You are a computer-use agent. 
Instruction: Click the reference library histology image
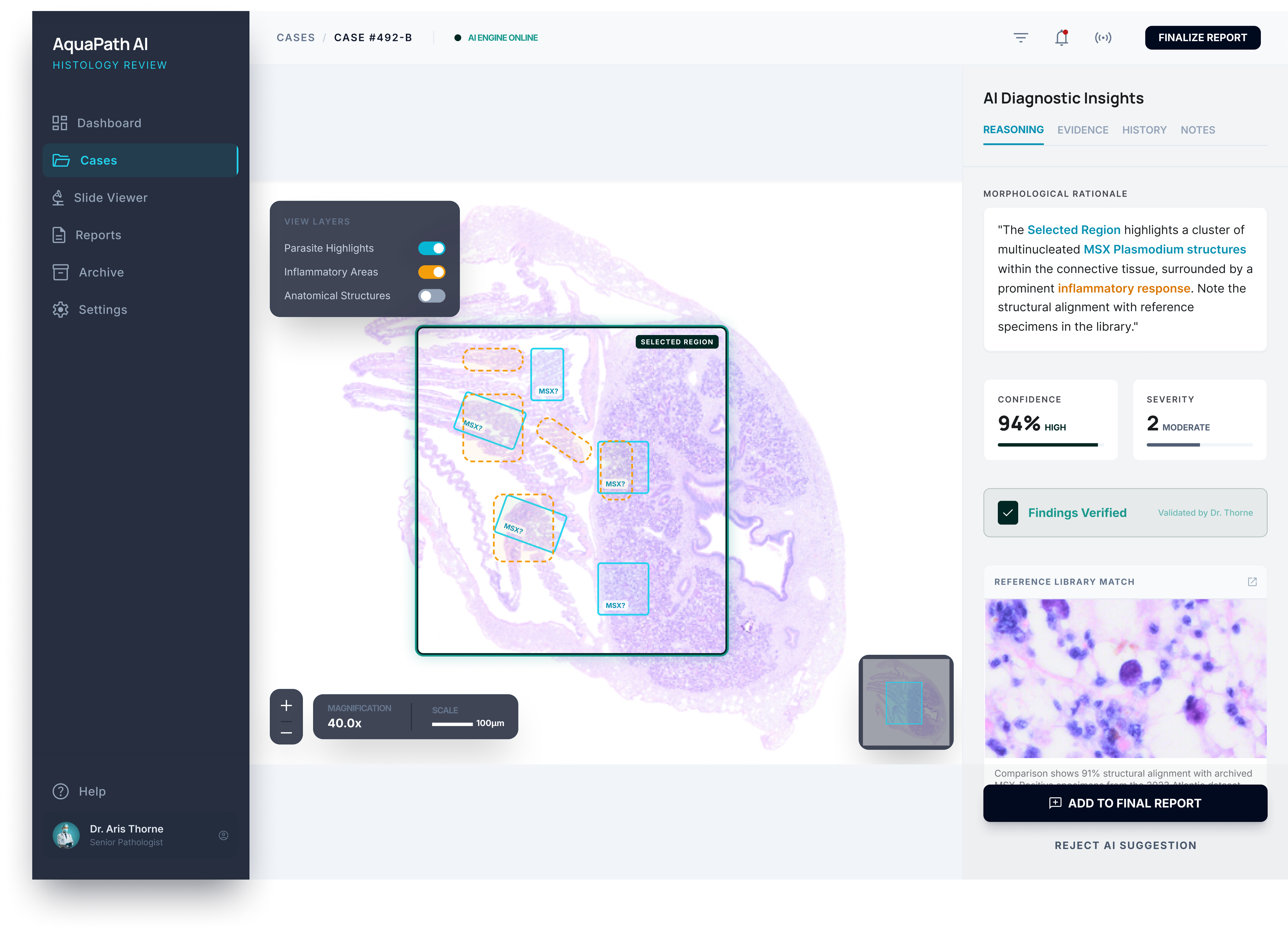[x=1125, y=678]
